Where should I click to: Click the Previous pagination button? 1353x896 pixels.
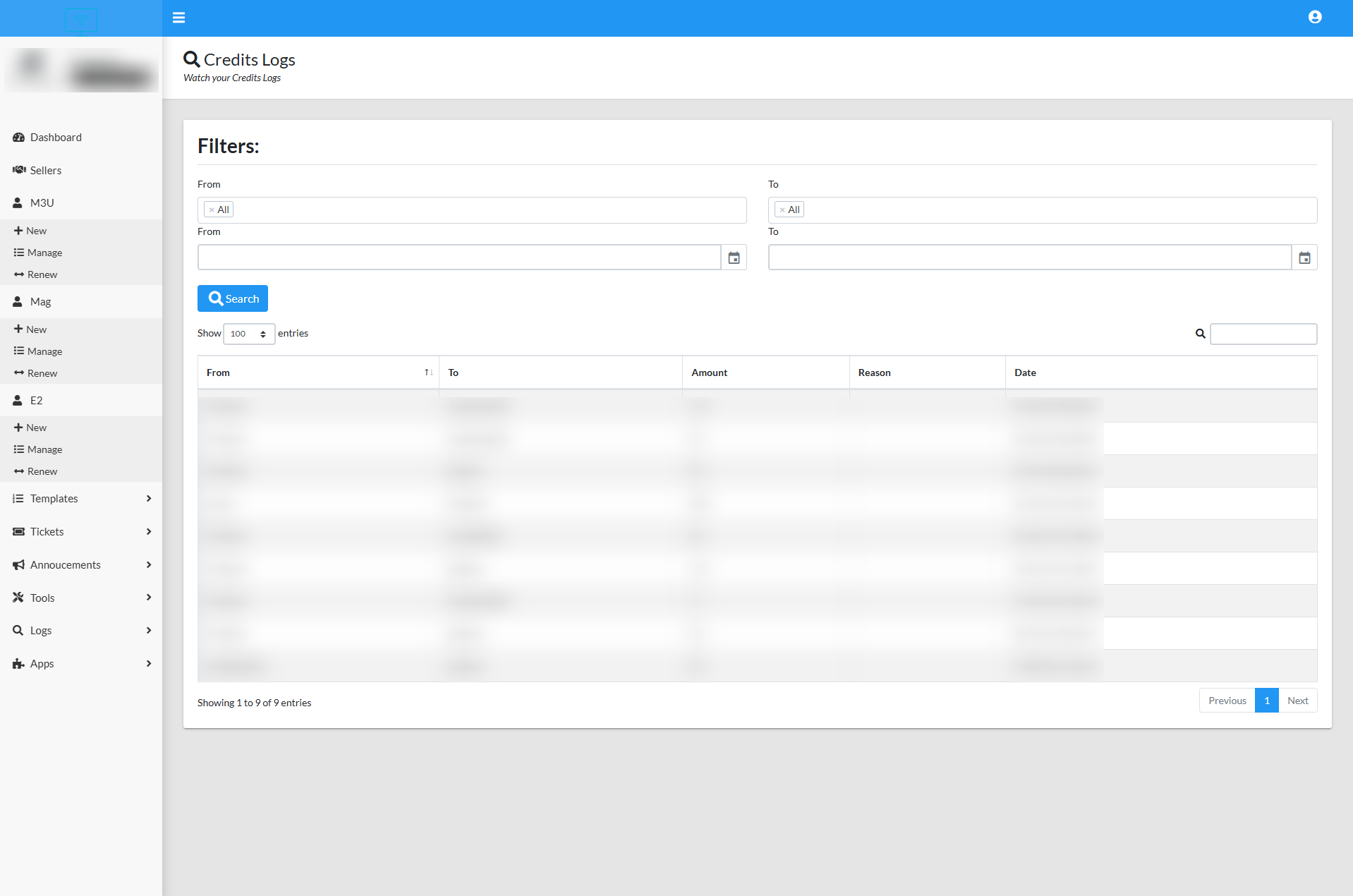pos(1227,701)
